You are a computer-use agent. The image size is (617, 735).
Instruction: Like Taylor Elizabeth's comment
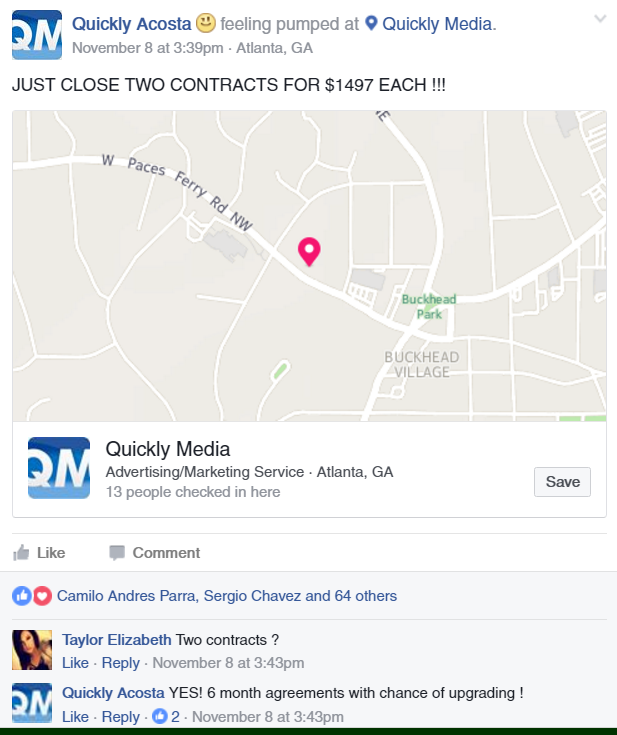pyautogui.click(x=75, y=663)
